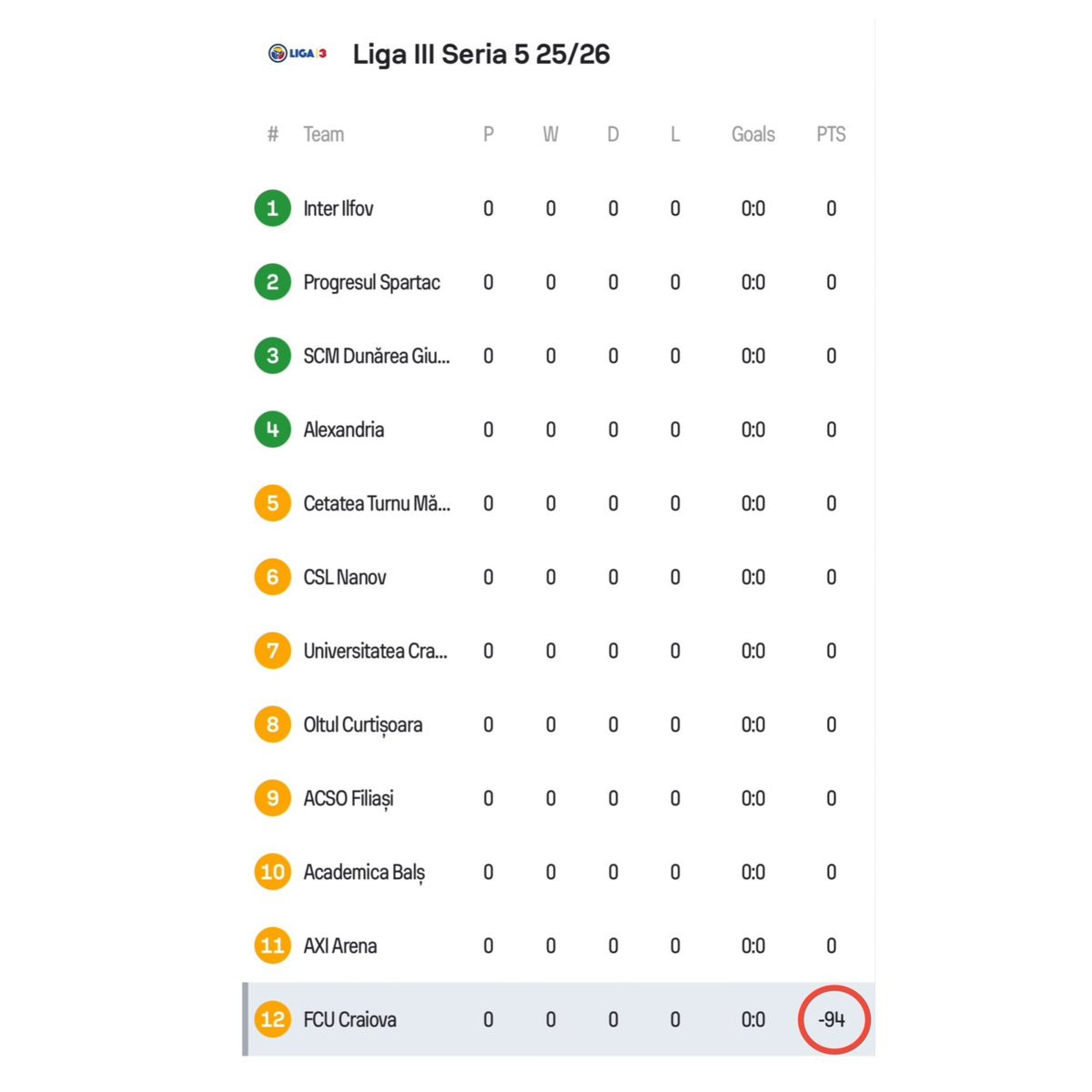Open the CSL Nanov team link
Image resolution: width=1092 pixels, height=1092 pixels.
coord(345,577)
